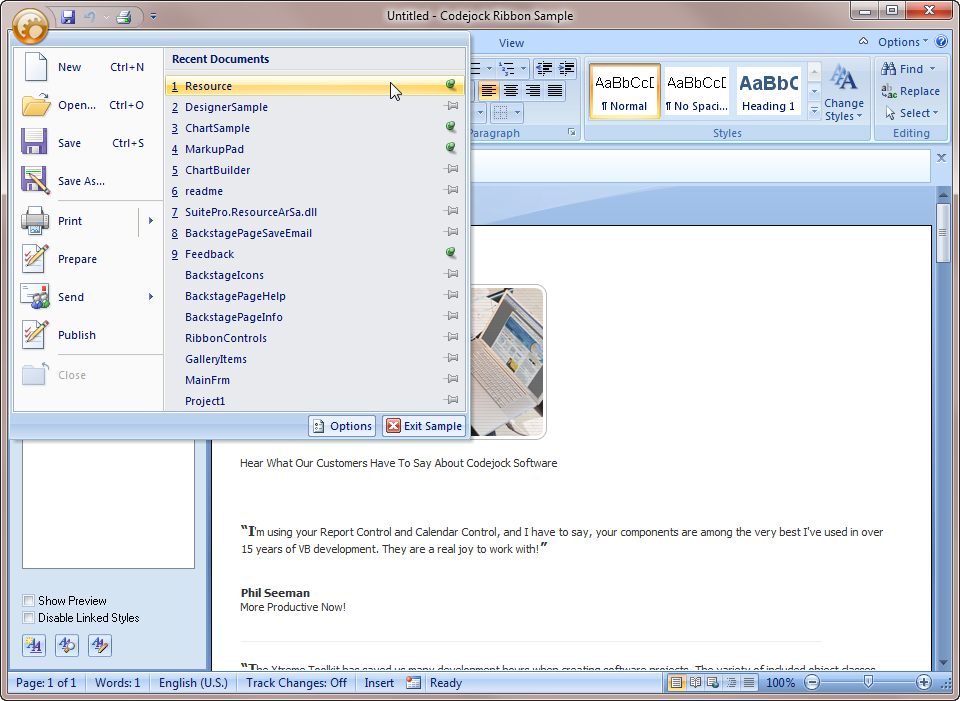Switch to Web Layout view icon
Image resolution: width=960 pixels, height=701 pixels.
pos(713,682)
